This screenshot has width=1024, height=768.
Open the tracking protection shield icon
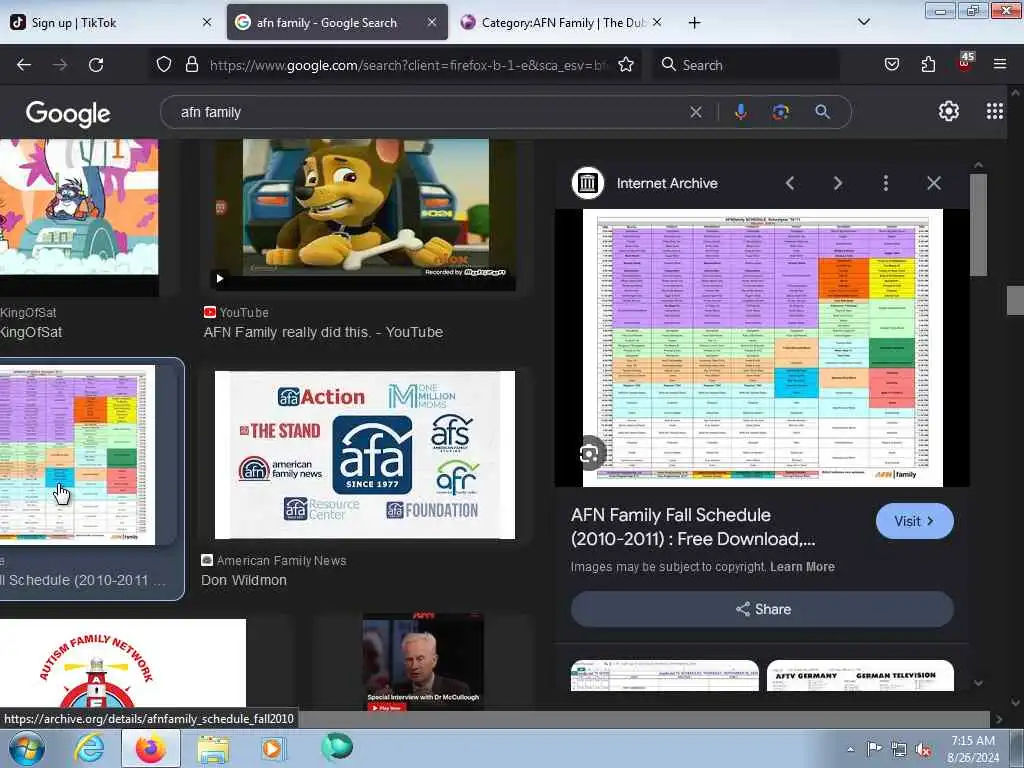coord(164,64)
